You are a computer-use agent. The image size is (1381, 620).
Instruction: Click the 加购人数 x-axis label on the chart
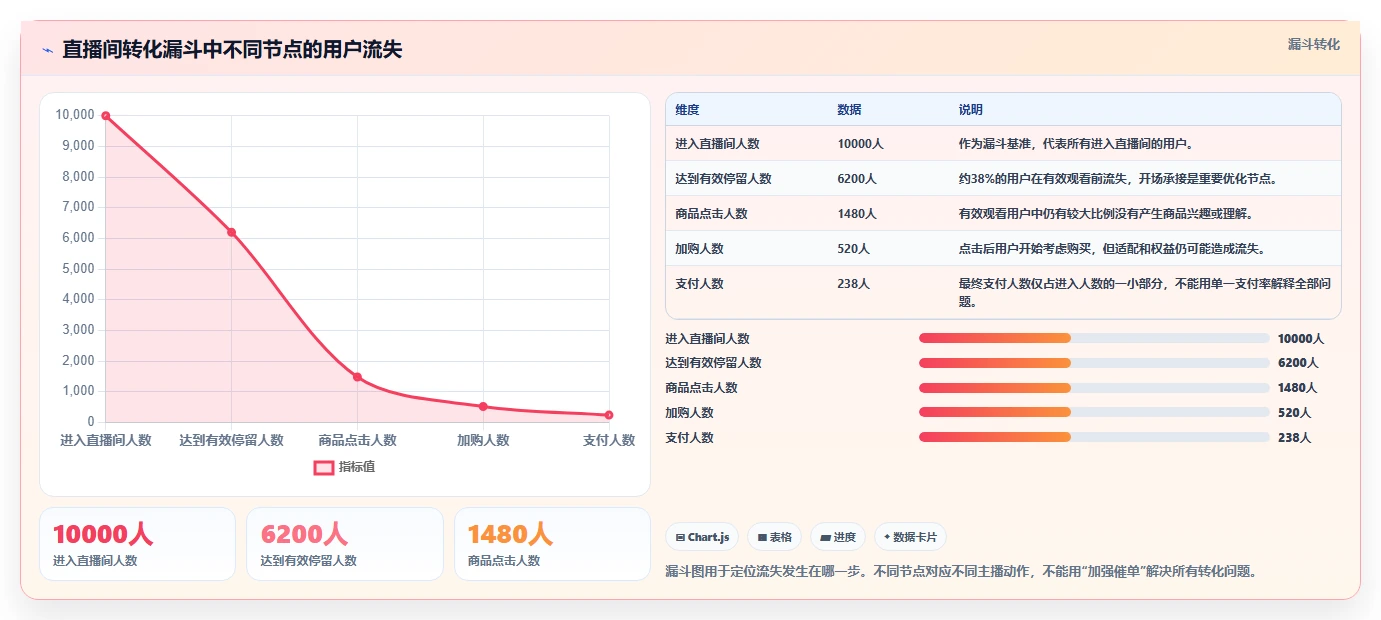pos(483,440)
